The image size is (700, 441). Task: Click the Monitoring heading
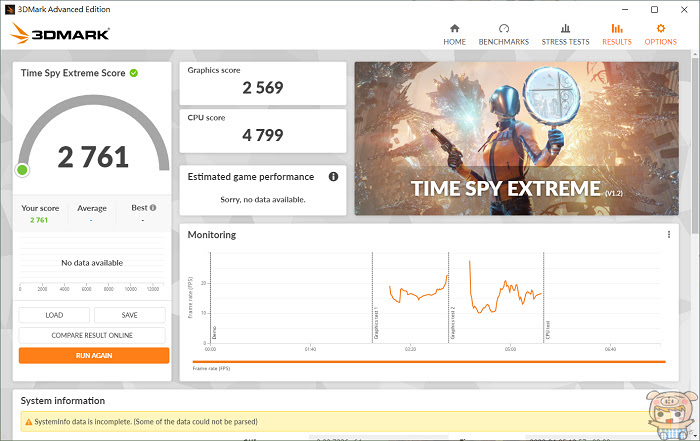pos(212,235)
